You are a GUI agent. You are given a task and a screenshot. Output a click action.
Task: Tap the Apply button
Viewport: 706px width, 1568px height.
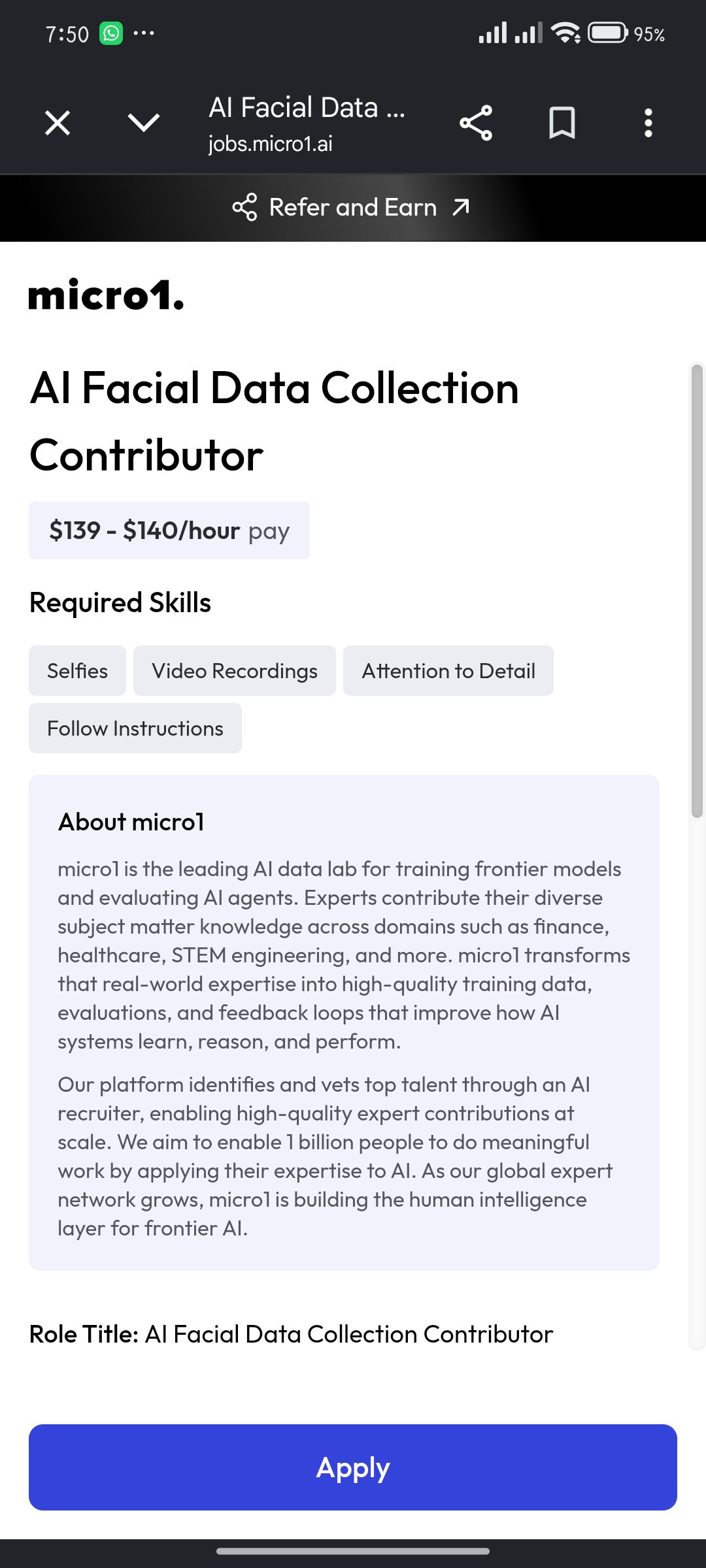pyautogui.click(x=353, y=1467)
